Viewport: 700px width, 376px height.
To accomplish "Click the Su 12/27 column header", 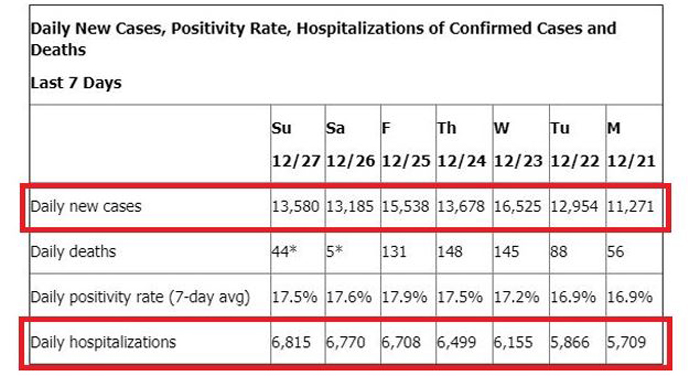I will coord(297,144).
